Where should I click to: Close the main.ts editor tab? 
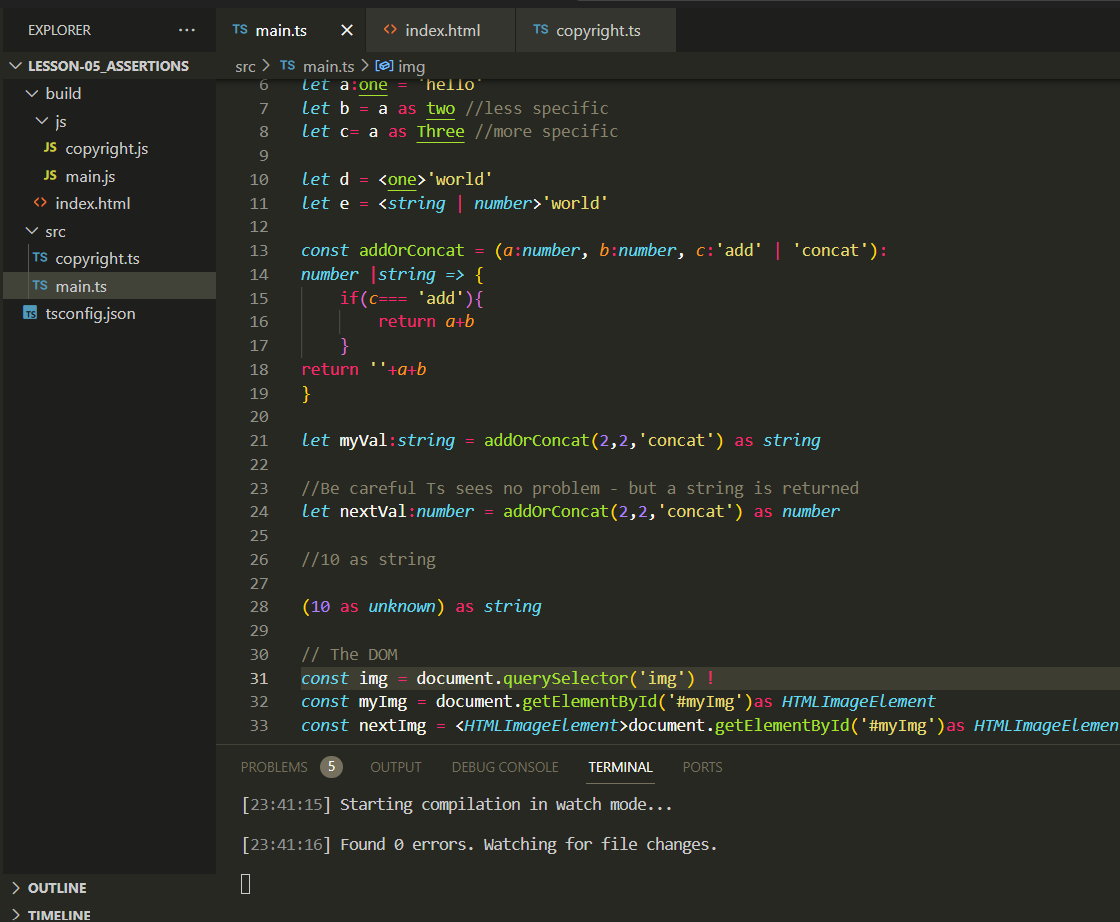(346, 30)
